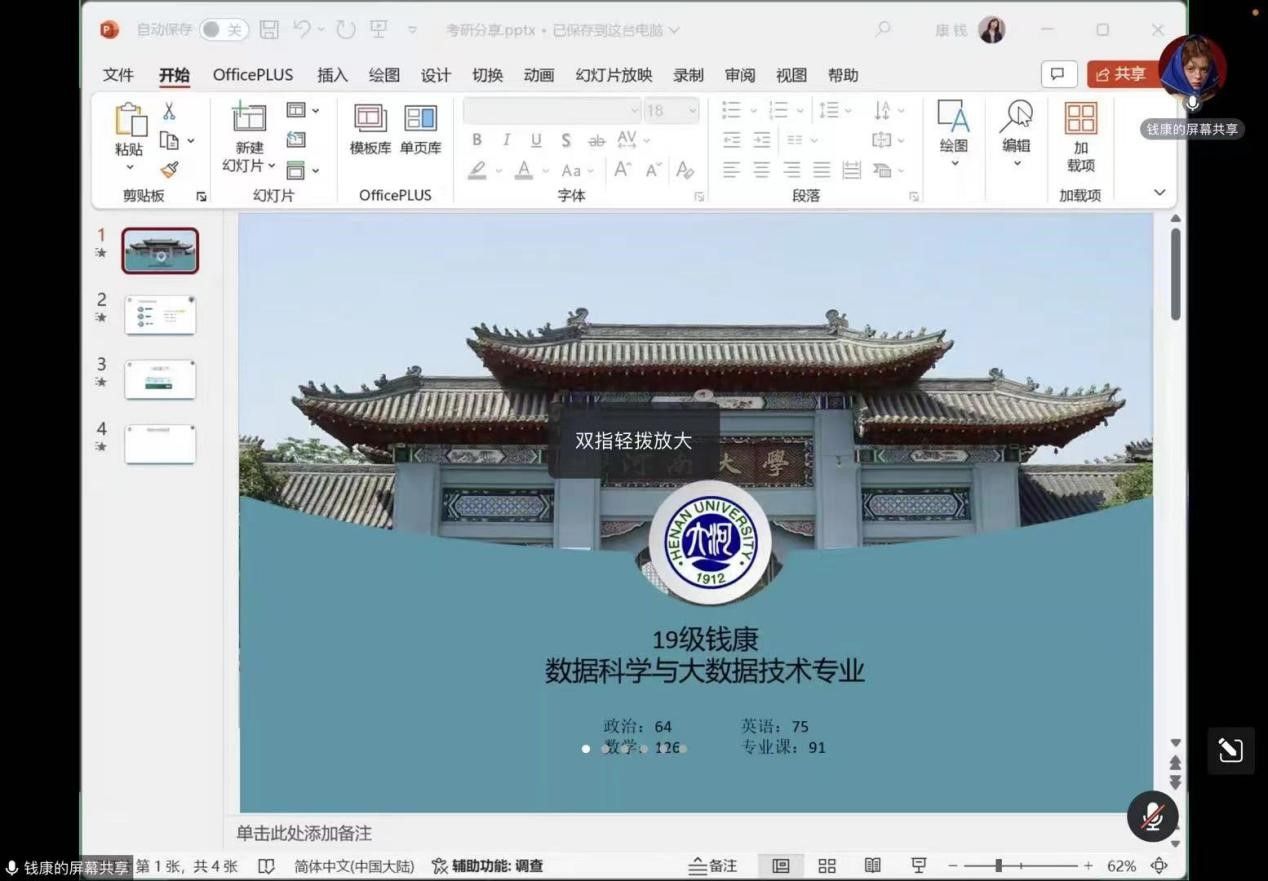Toggle the AutoSave switch

pos(223,30)
